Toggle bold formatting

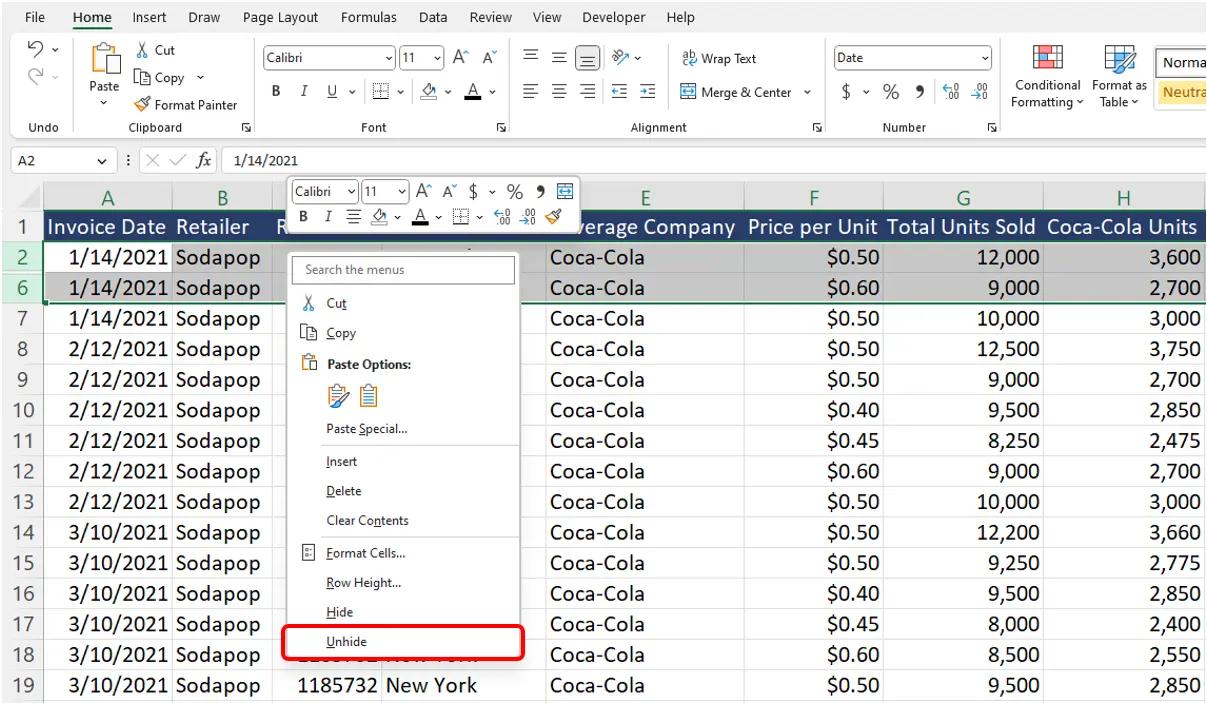point(276,90)
